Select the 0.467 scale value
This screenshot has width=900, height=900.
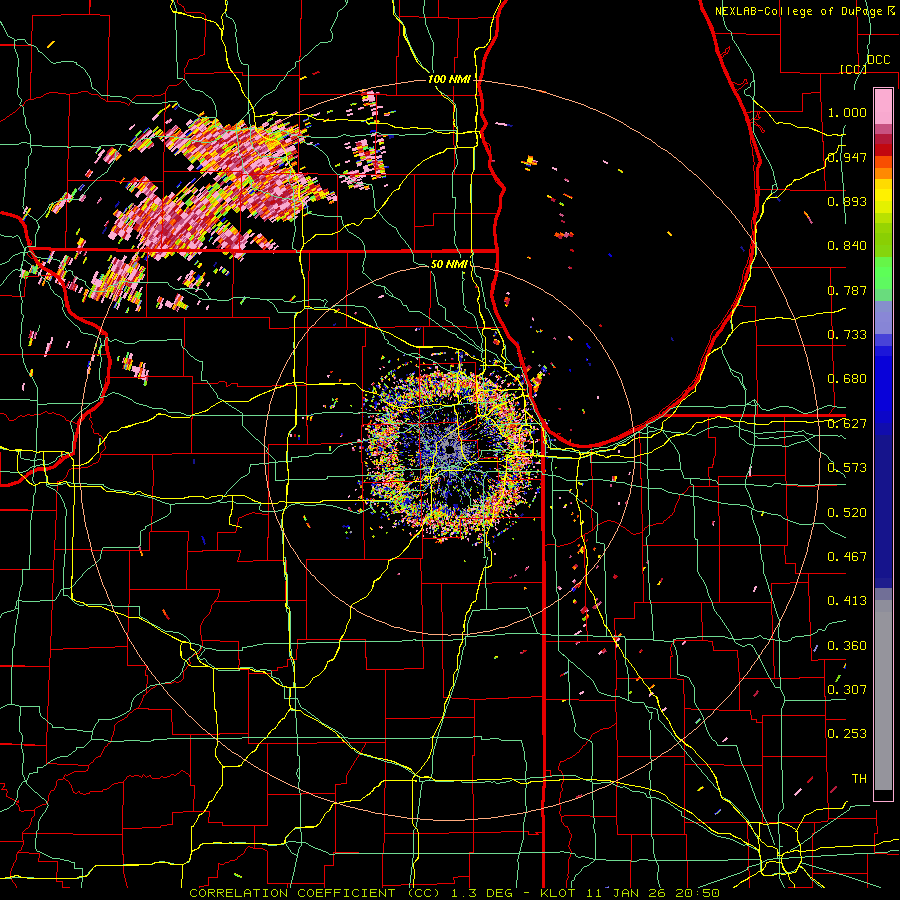click(847, 557)
